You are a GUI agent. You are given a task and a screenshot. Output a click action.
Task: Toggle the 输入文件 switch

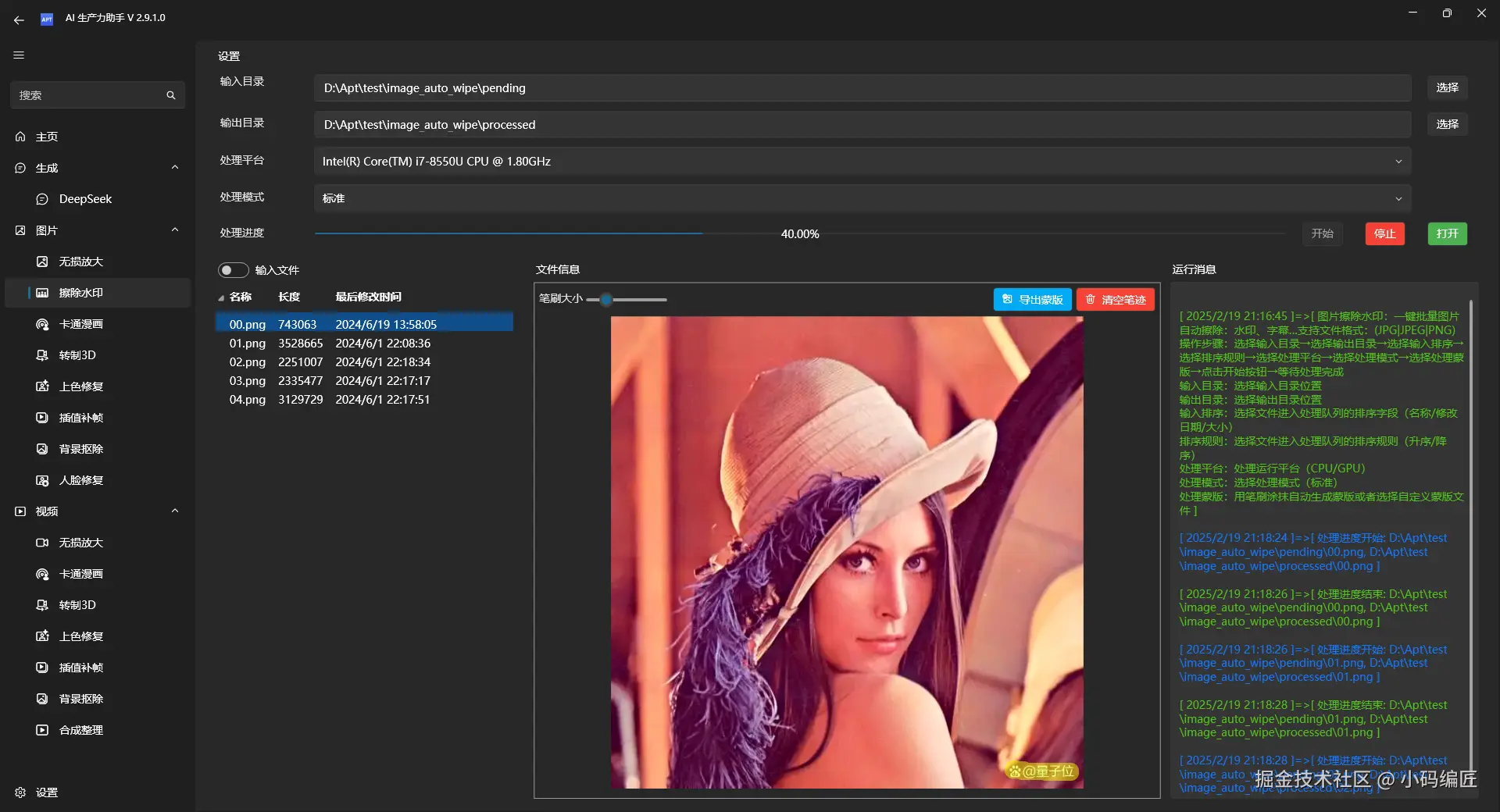click(x=233, y=270)
